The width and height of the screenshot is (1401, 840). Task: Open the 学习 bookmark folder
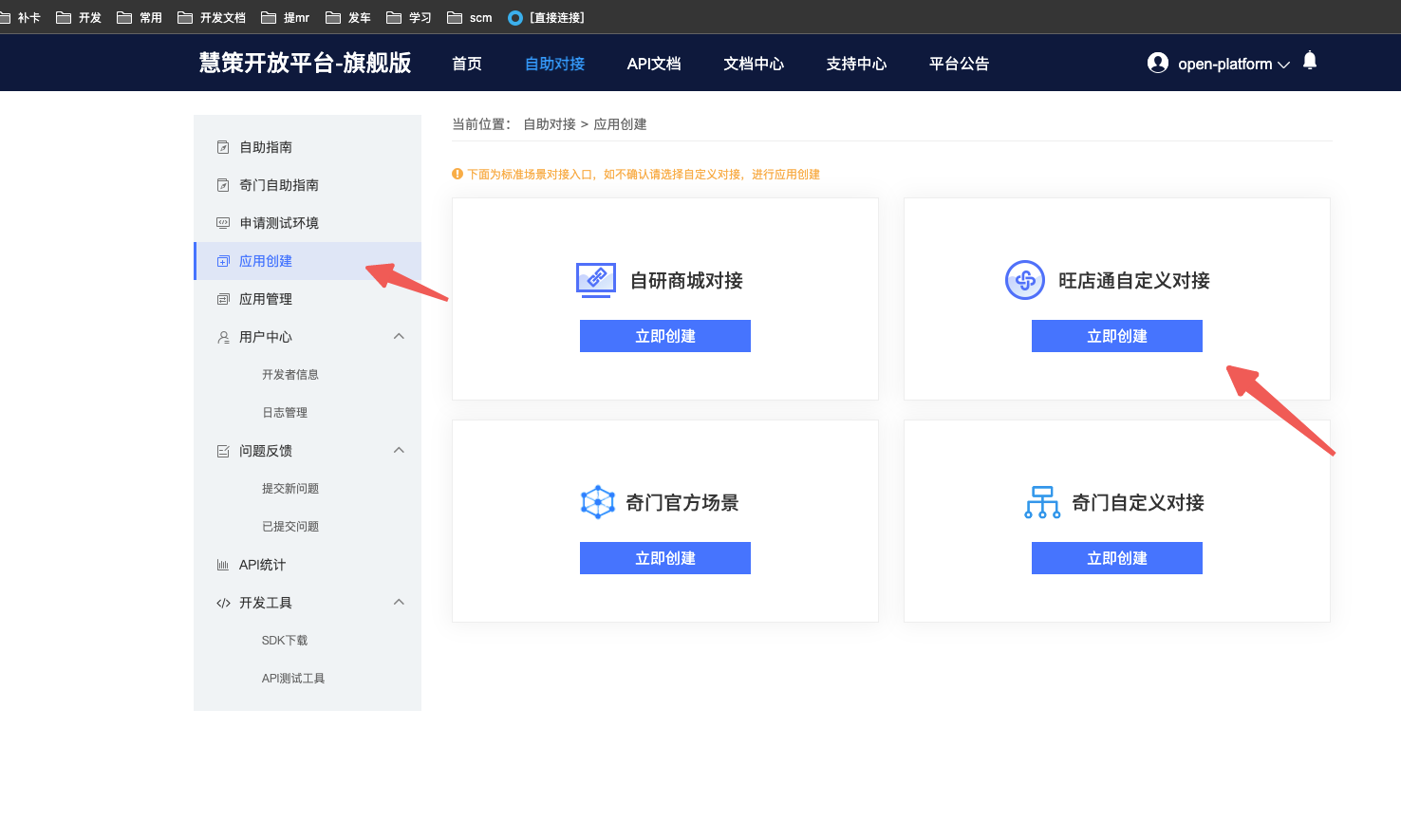(x=409, y=17)
